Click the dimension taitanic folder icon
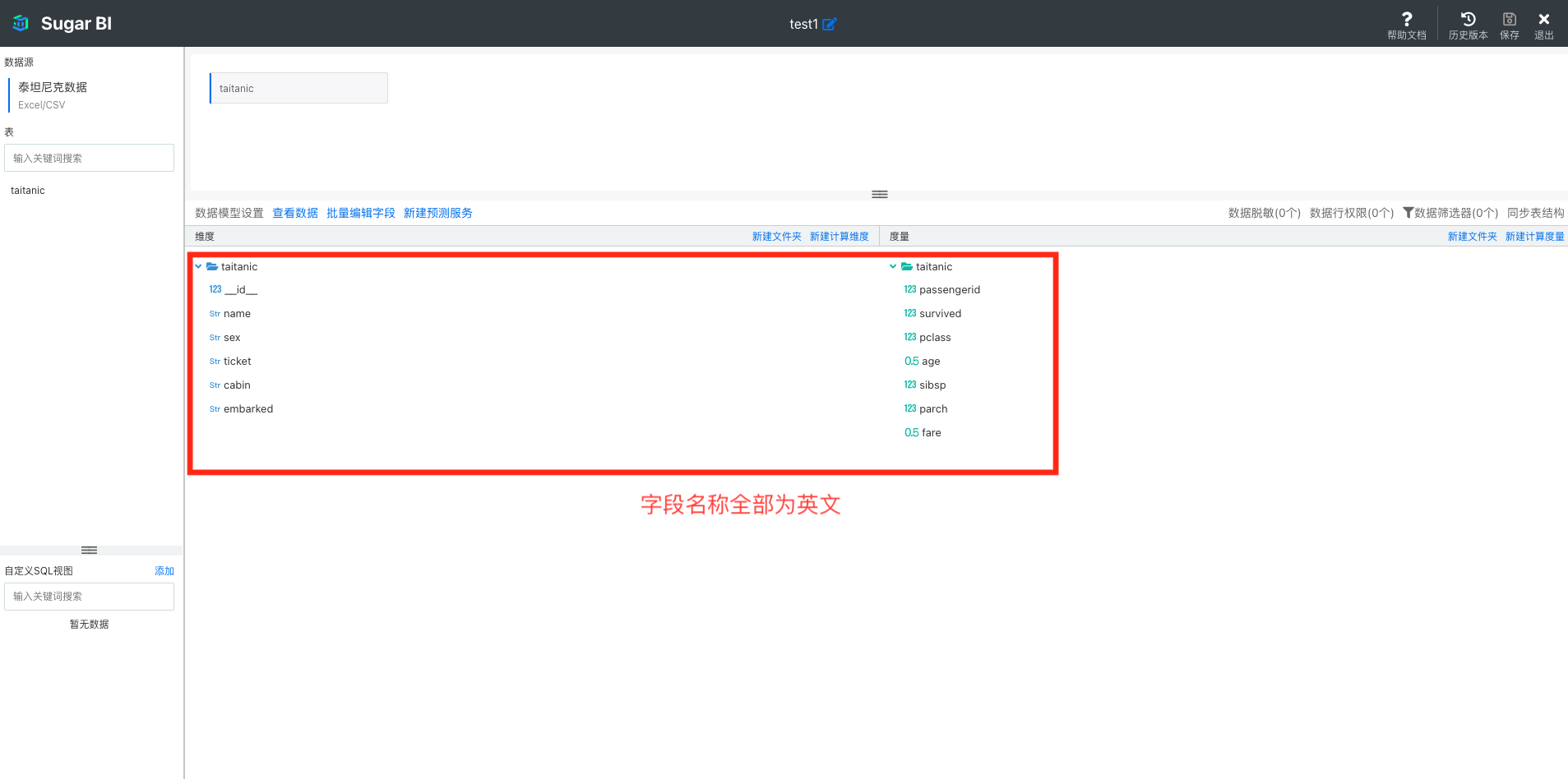Image resolution: width=1568 pixels, height=779 pixels. click(212, 266)
